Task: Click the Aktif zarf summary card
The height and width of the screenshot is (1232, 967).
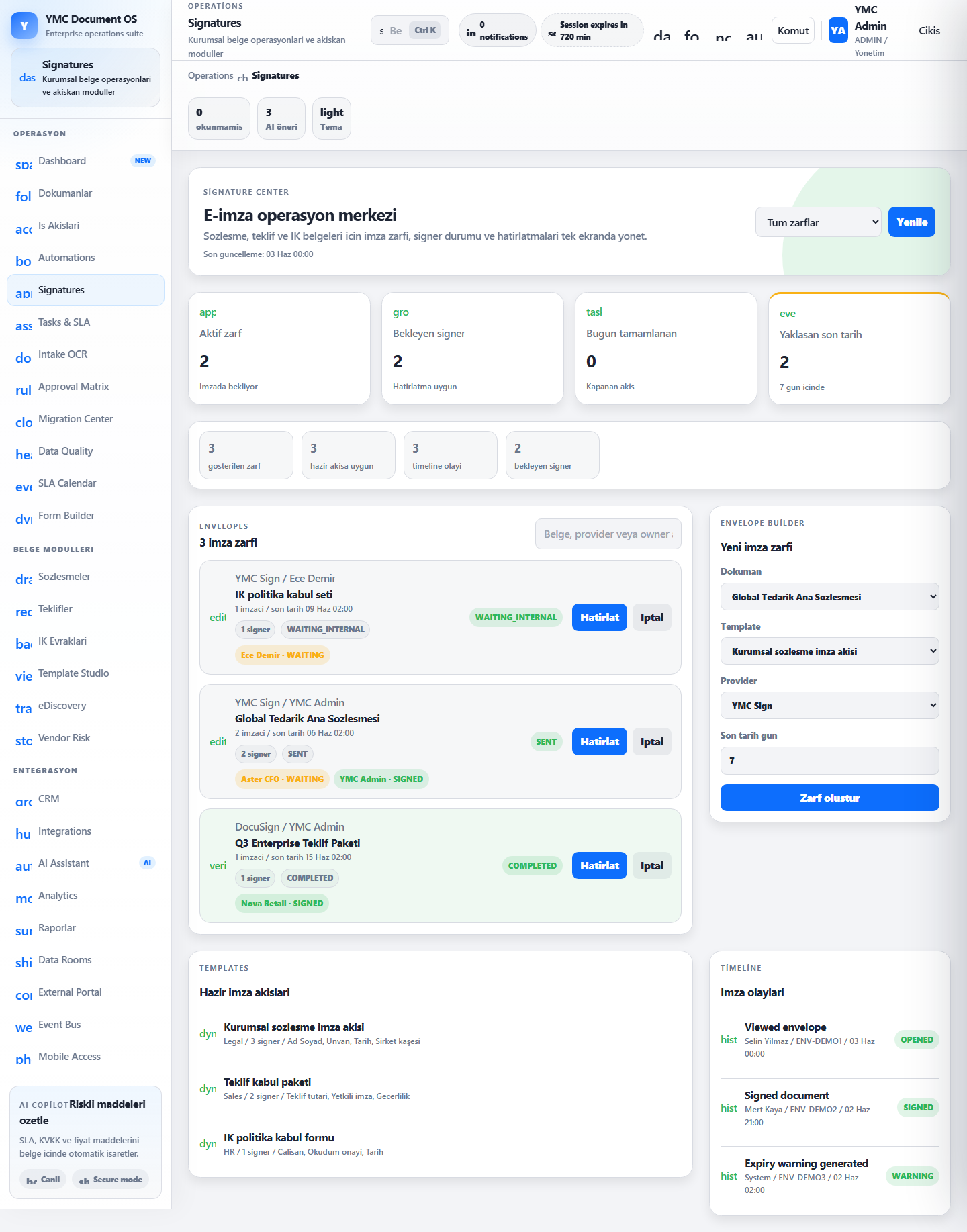Action: coord(279,348)
